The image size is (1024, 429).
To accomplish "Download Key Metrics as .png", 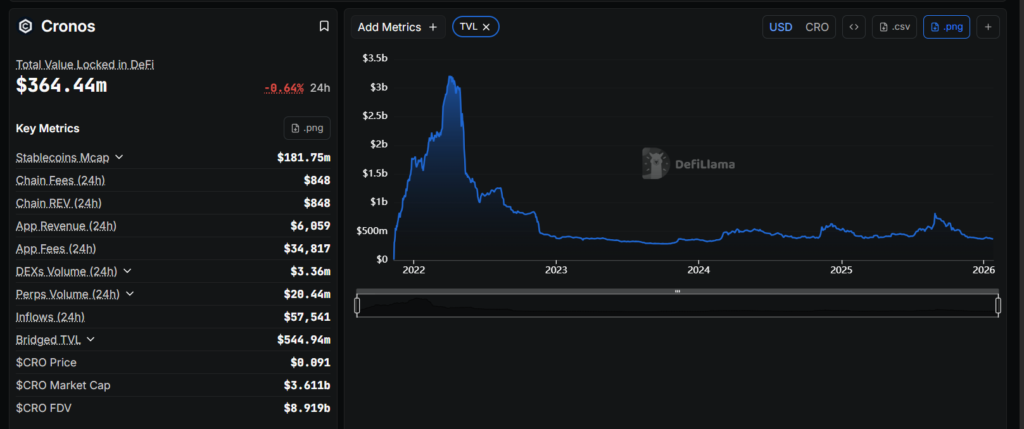I will click(x=307, y=128).
